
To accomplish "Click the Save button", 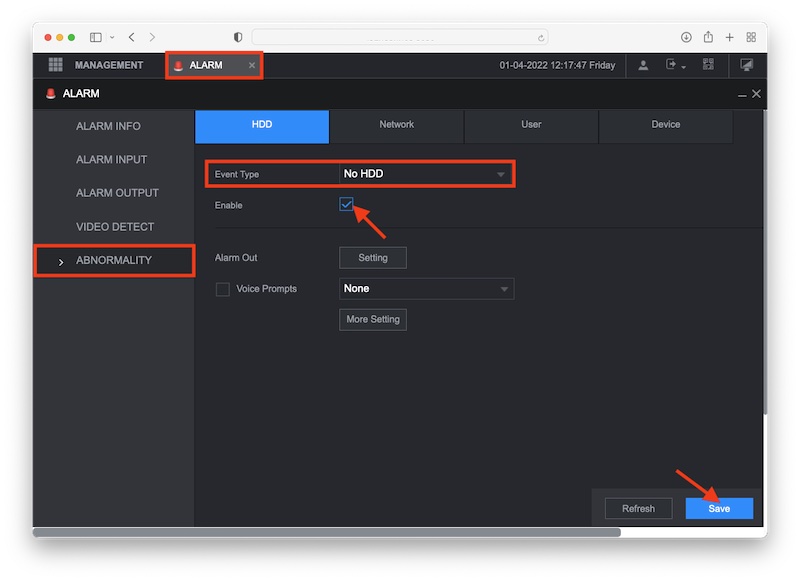I will point(719,508).
